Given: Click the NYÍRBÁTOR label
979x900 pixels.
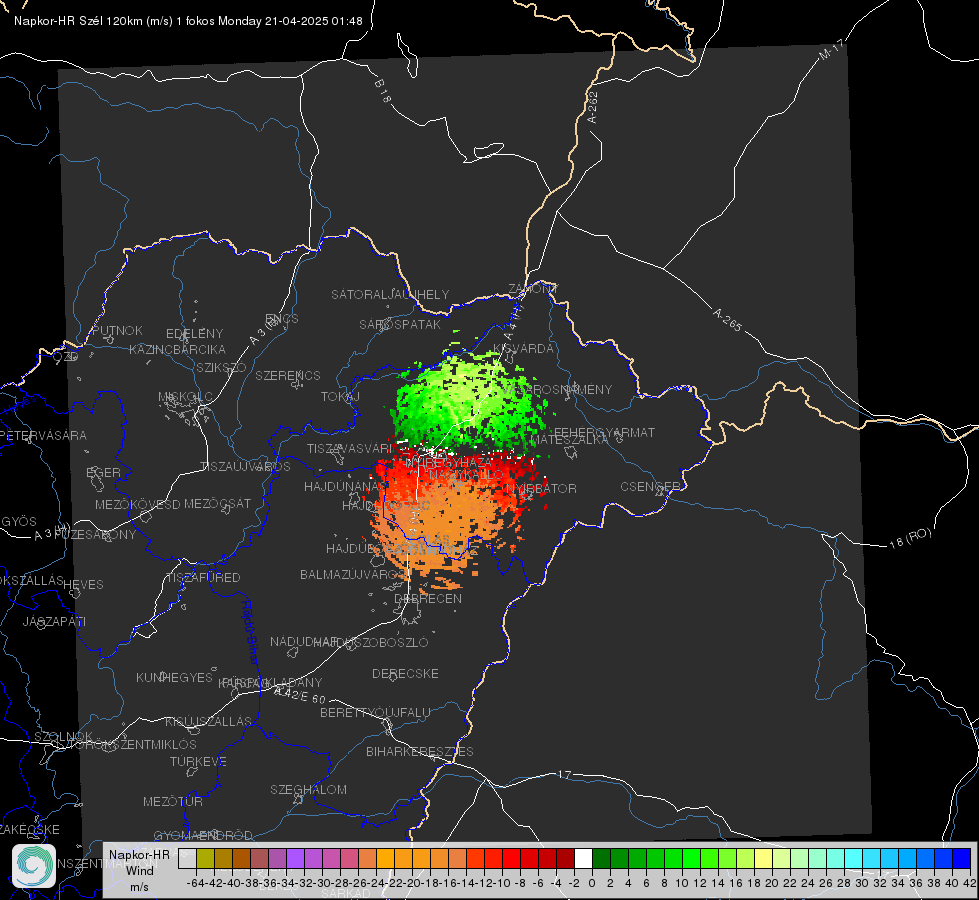Looking at the screenshot, I should point(541,488).
